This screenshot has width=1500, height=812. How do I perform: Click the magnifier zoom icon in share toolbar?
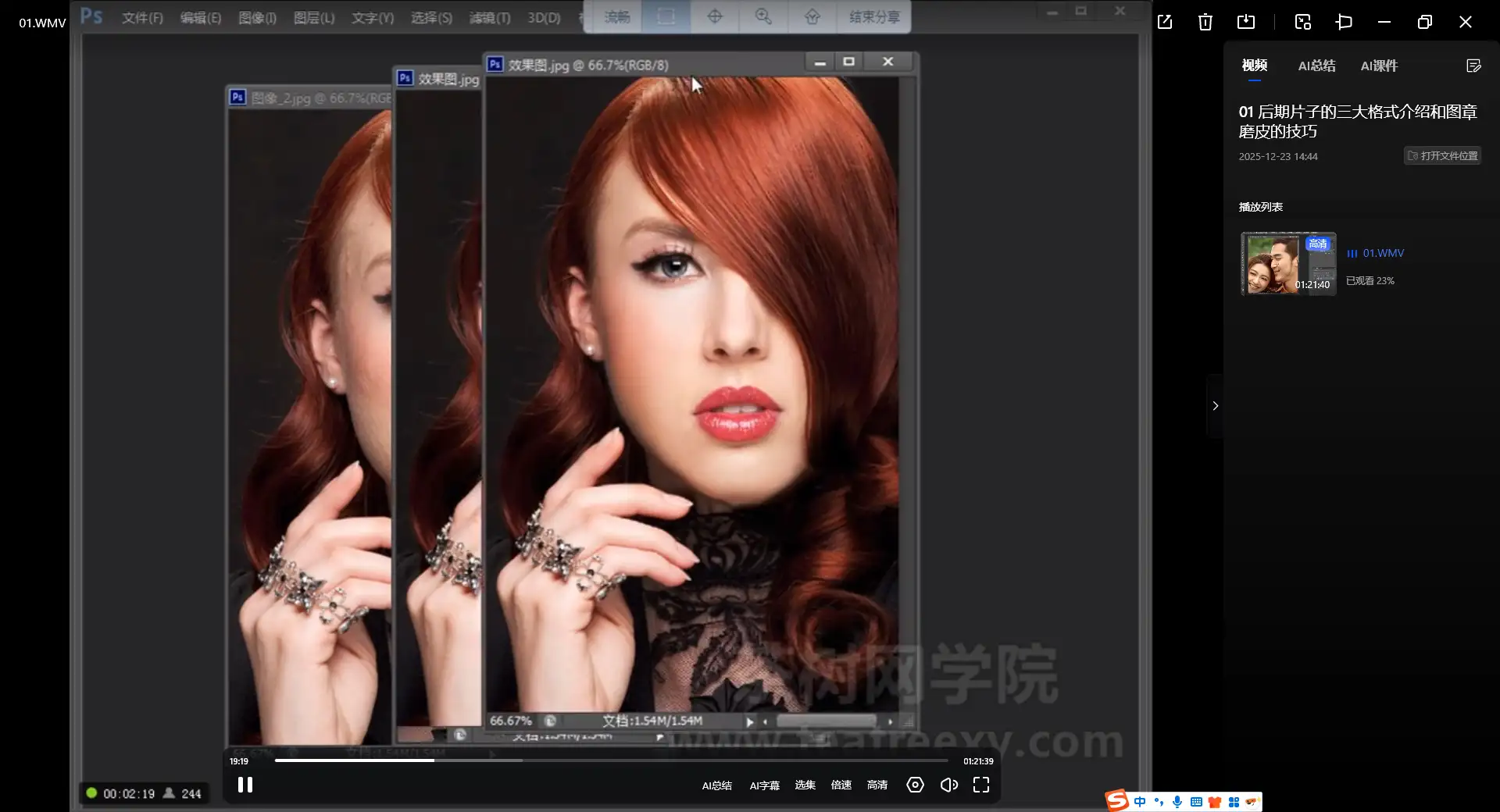coord(763,16)
